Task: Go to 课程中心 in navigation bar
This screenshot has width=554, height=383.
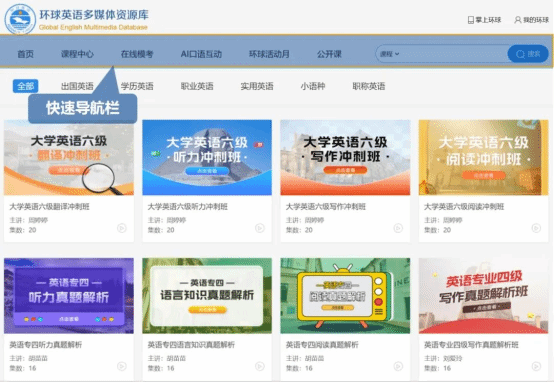Action: [x=77, y=54]
